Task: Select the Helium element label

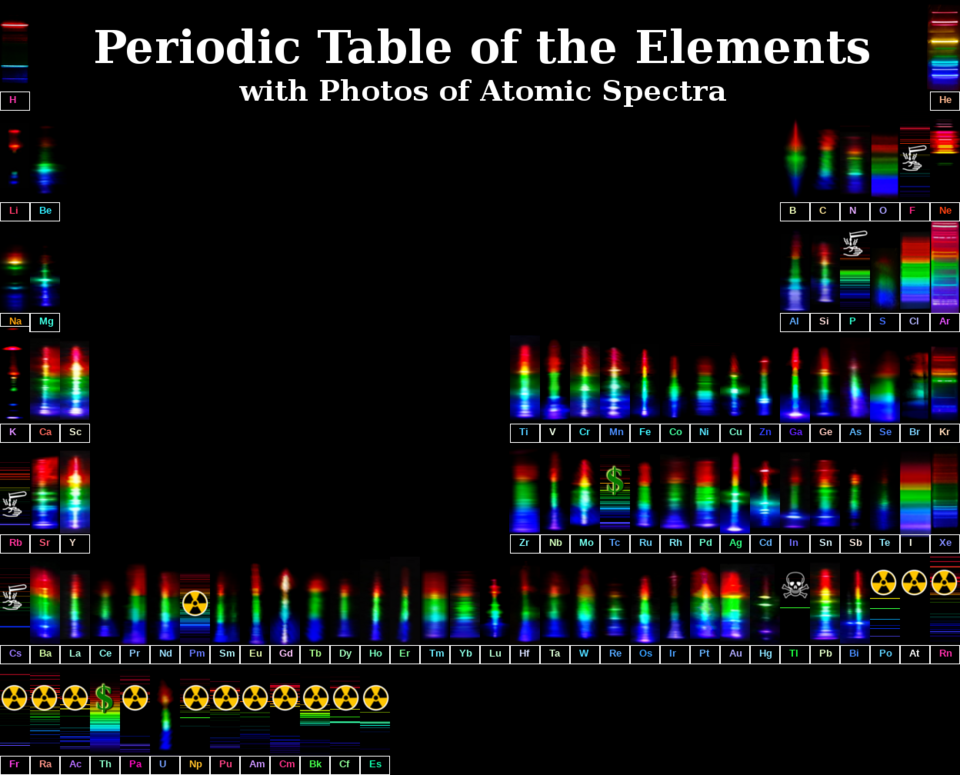Action: [944, 100]
